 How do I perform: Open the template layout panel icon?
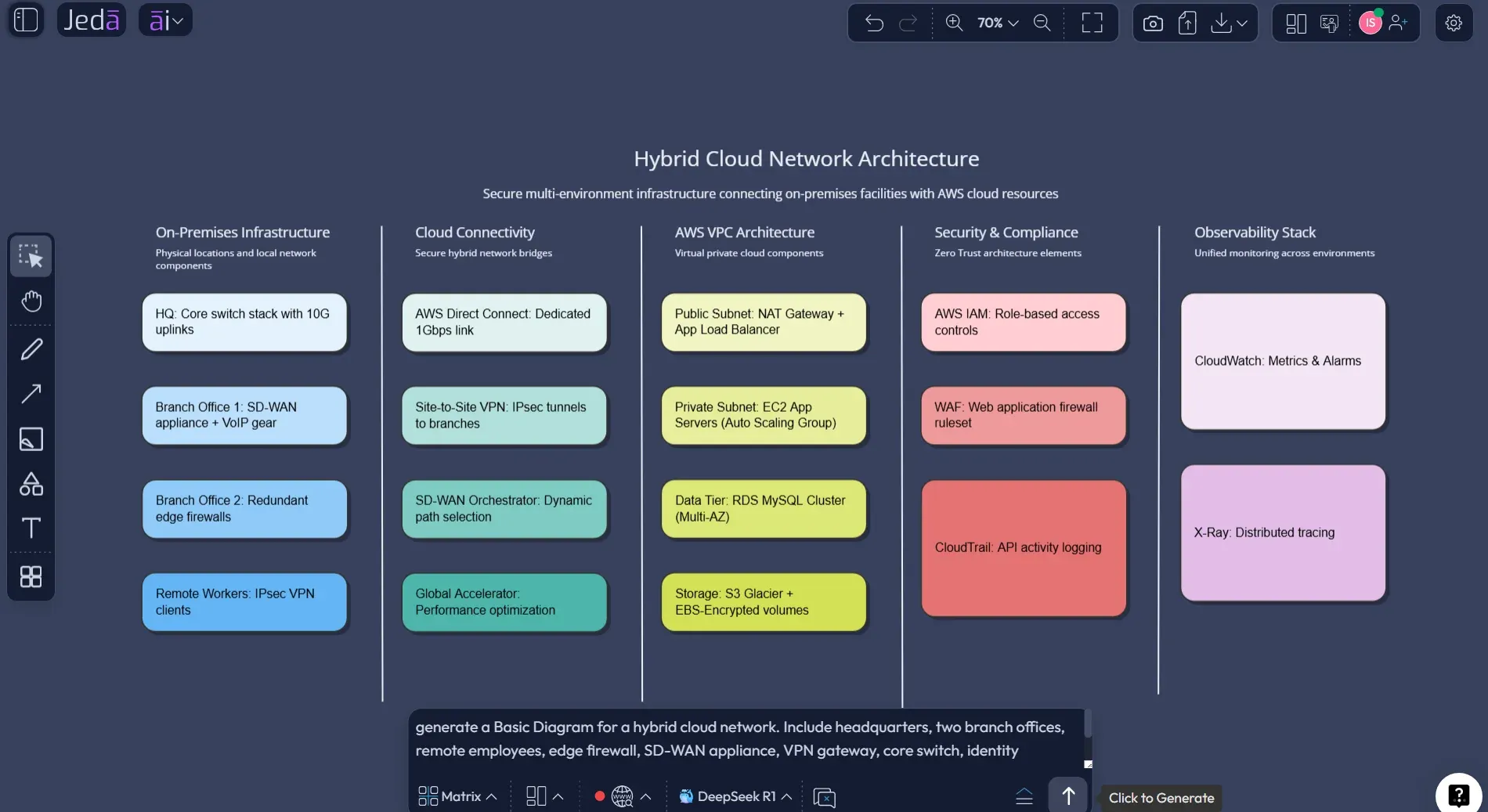pyautogui.click(x=1296, y=23)
